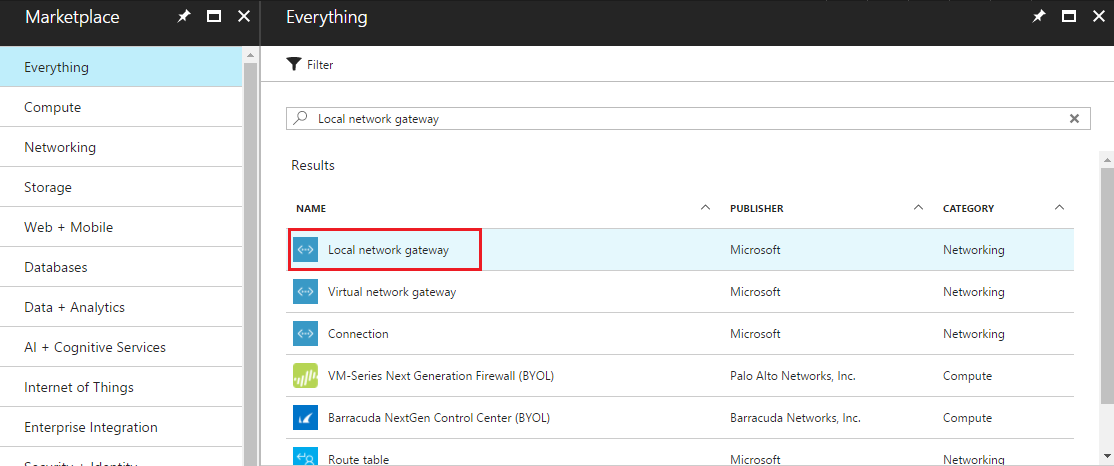Clear the search box with X
Image resolution: width=1114 pixels, height=466 pixels.
[1075, 118]
